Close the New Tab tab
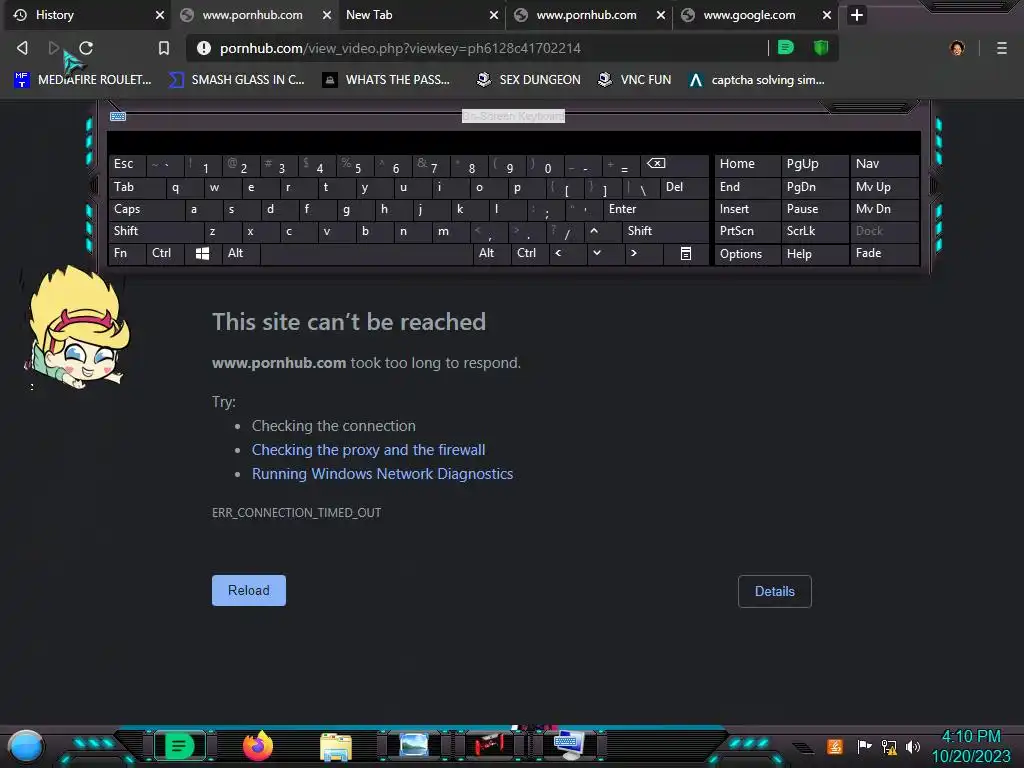This screenshot has width=1024, height=768. coord(494,15)
